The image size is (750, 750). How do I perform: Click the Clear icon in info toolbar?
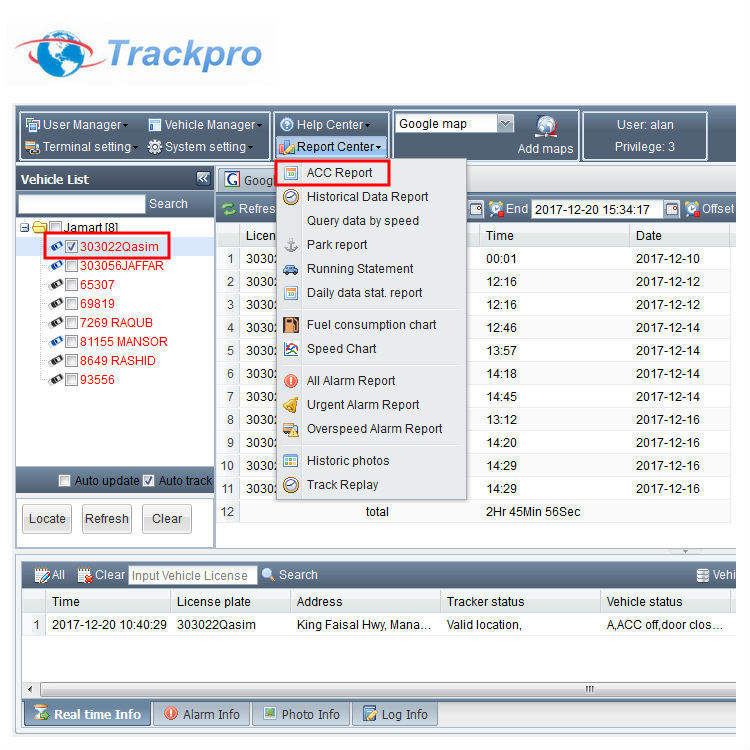click(x=85, y=575)
